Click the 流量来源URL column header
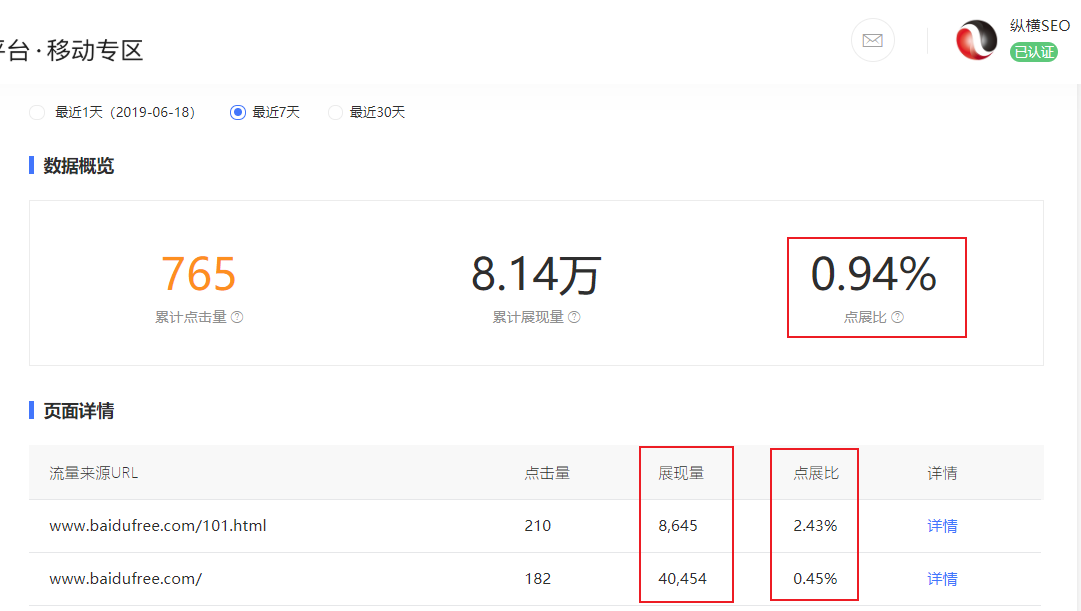 [x=94, y=473]
